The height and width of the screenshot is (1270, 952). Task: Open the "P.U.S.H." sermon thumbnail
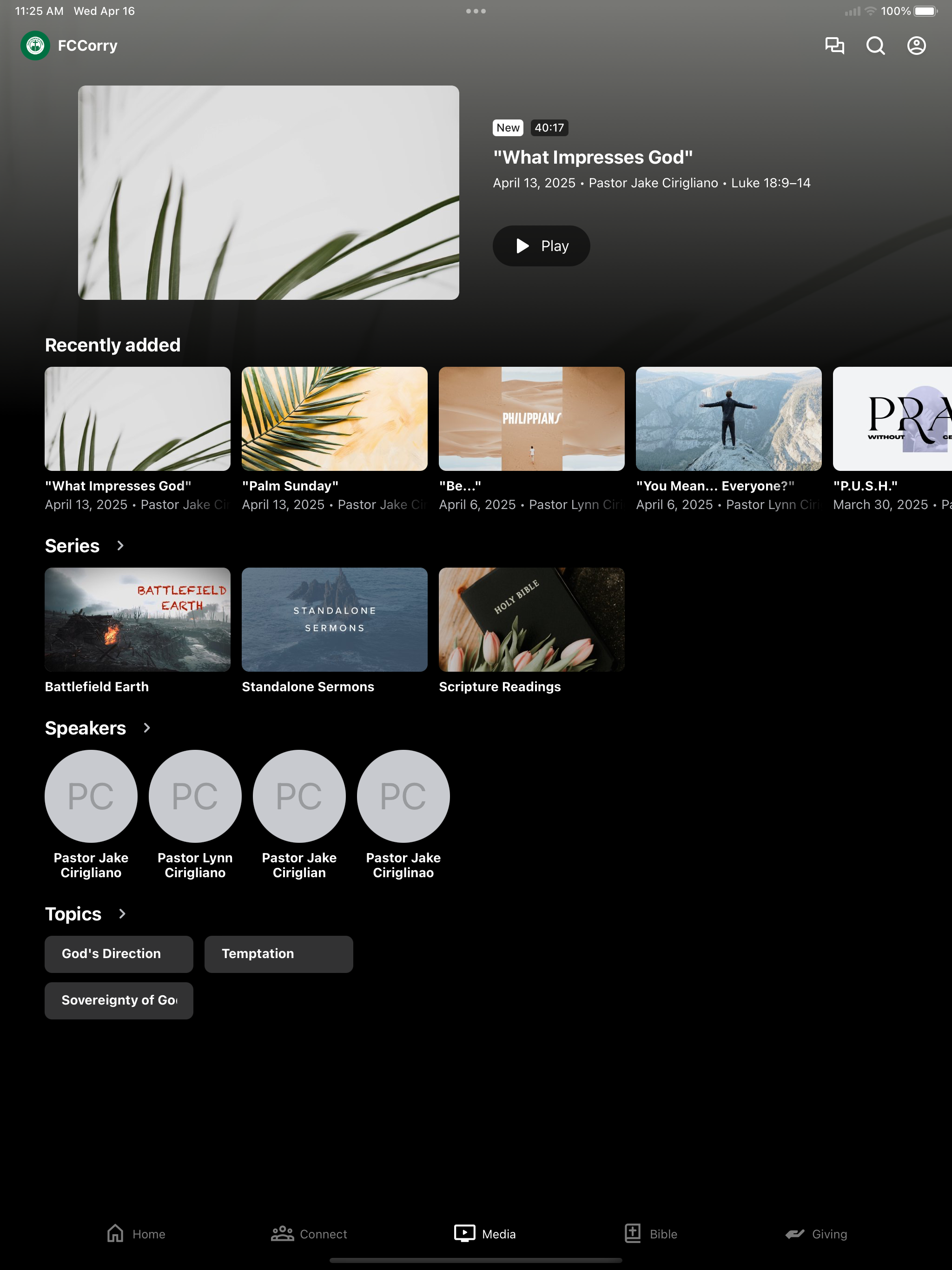tap(892, 418)
